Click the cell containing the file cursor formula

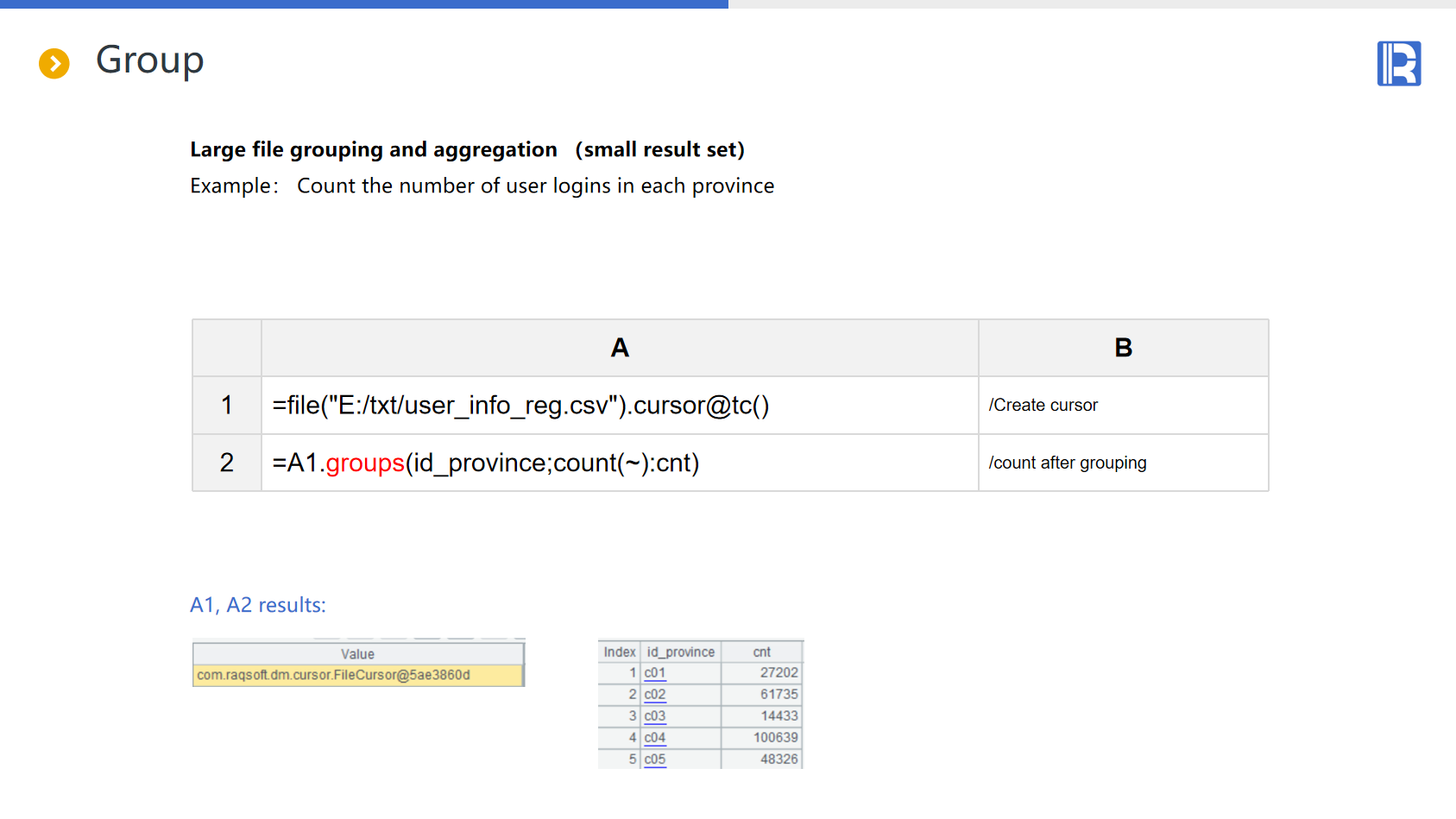(520, 405)
